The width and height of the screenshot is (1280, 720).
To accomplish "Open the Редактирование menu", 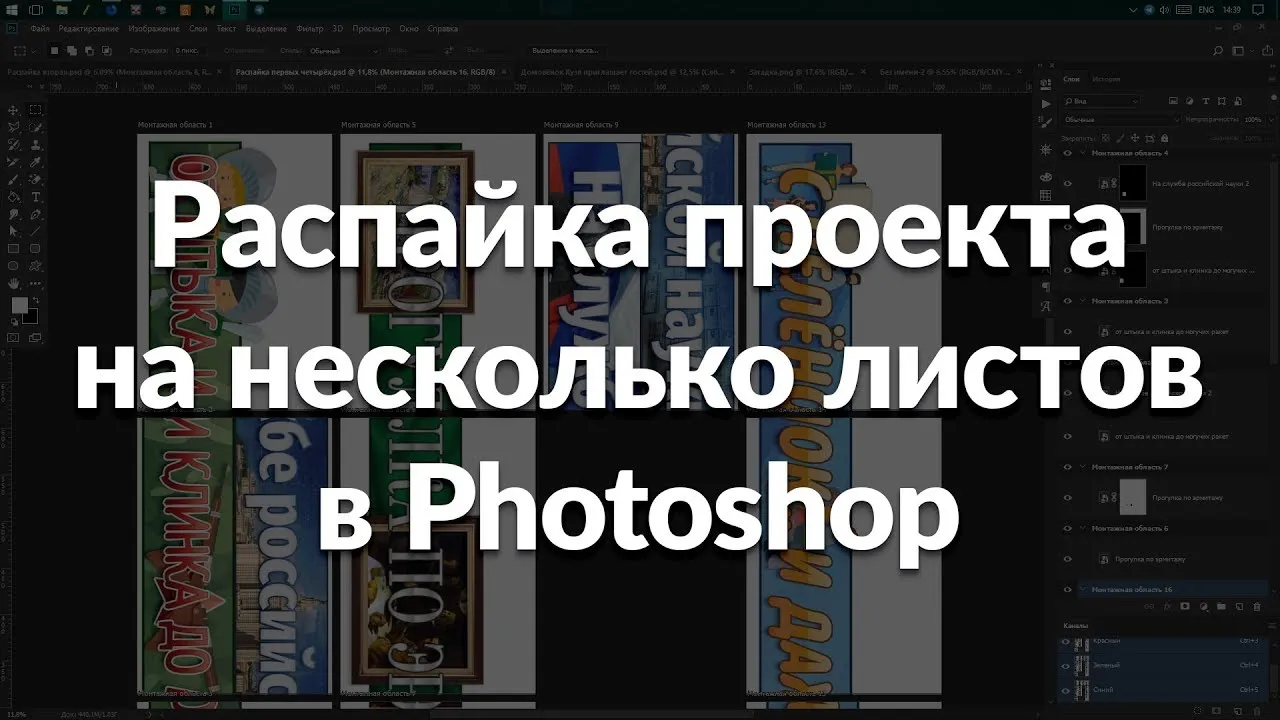I will coord(89,29).
